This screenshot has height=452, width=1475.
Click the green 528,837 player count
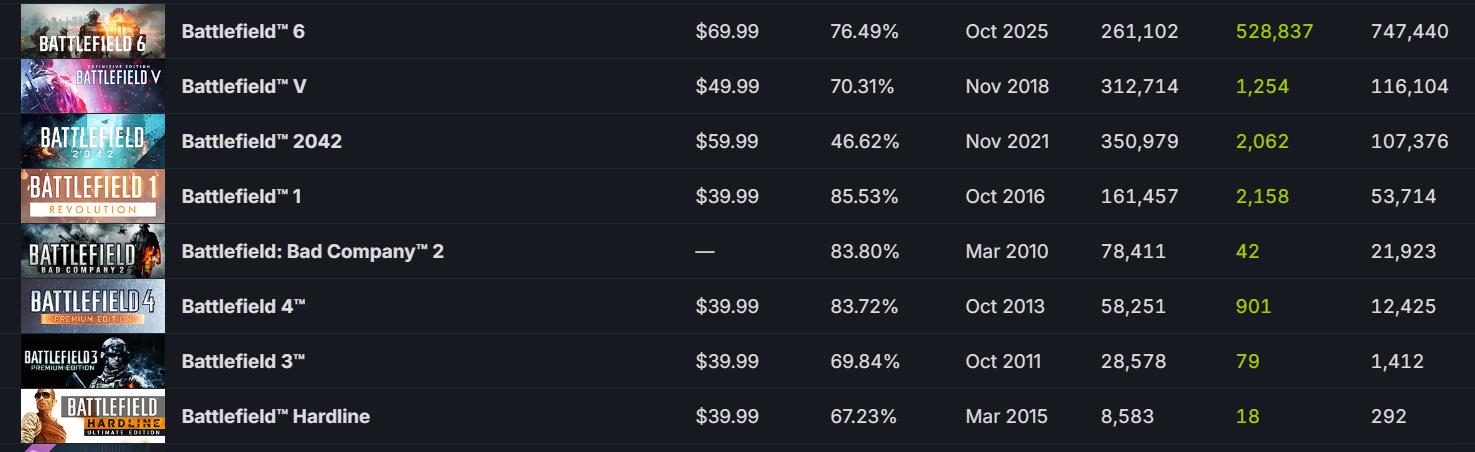(x=1274, y=31)
